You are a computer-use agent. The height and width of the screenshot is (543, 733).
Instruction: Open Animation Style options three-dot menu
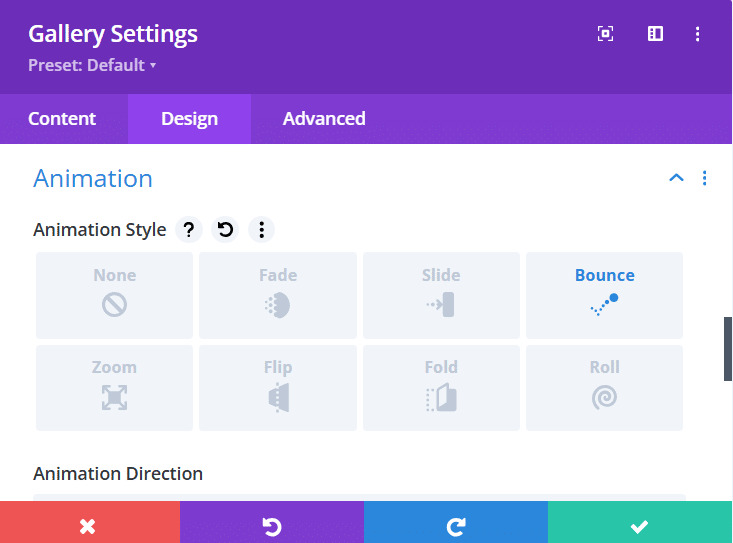coord(261,230)
